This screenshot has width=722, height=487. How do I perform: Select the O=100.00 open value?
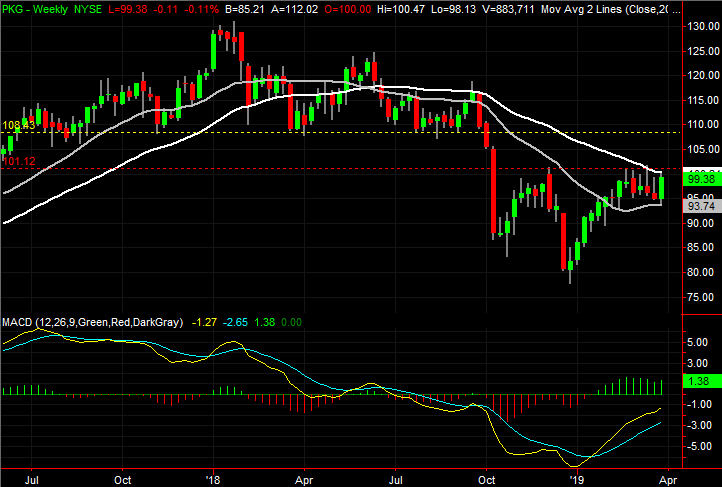point(348,9)
